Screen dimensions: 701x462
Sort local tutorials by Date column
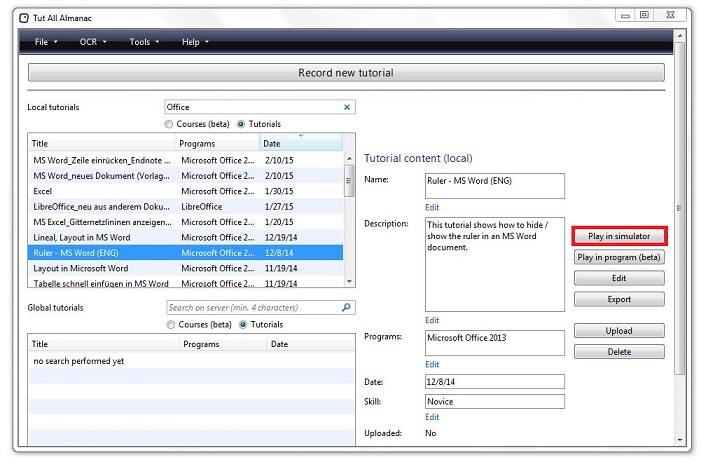300,144
